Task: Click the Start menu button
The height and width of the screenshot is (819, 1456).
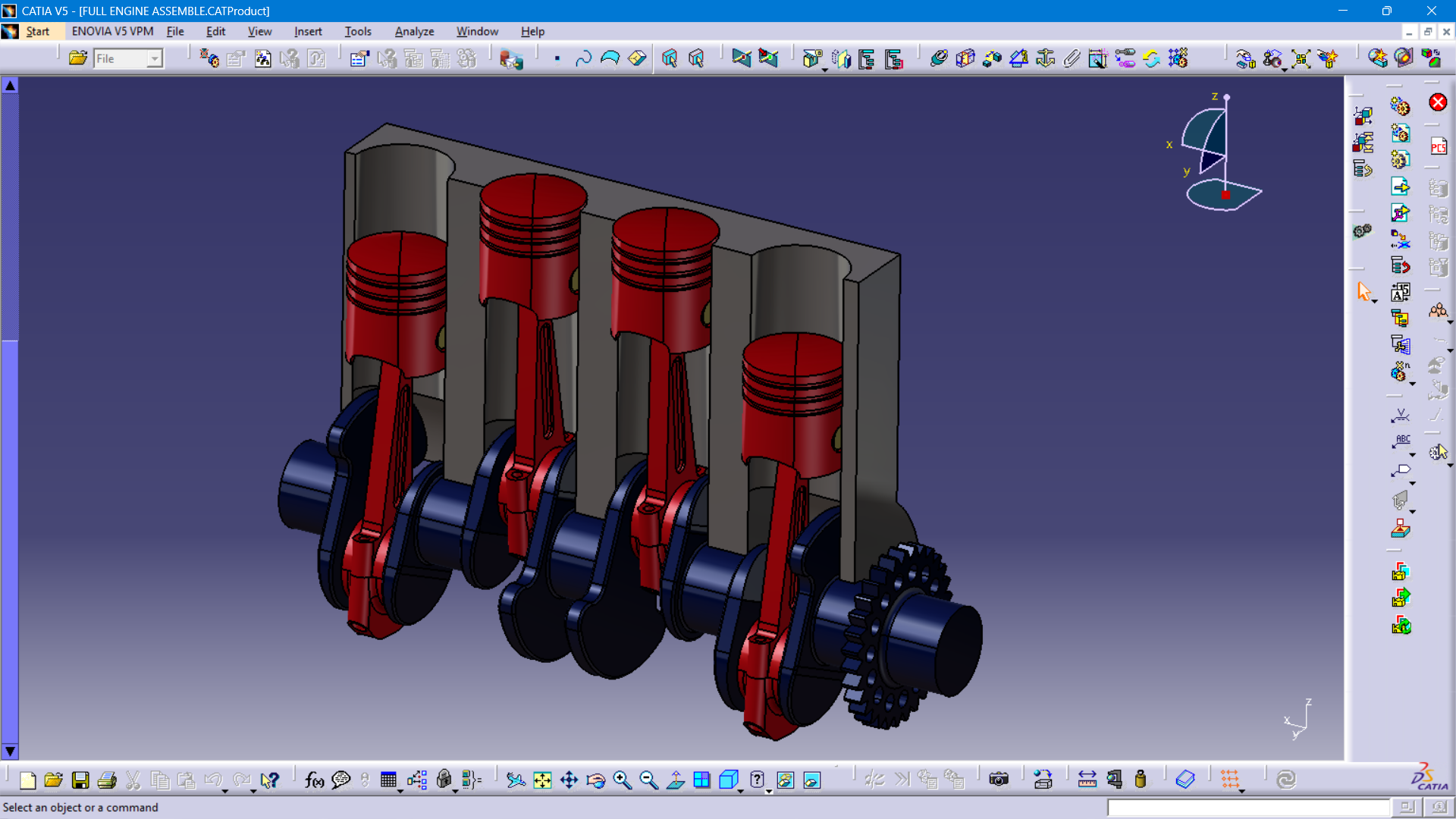Action: pyautogui.click(x=37, y=31)
